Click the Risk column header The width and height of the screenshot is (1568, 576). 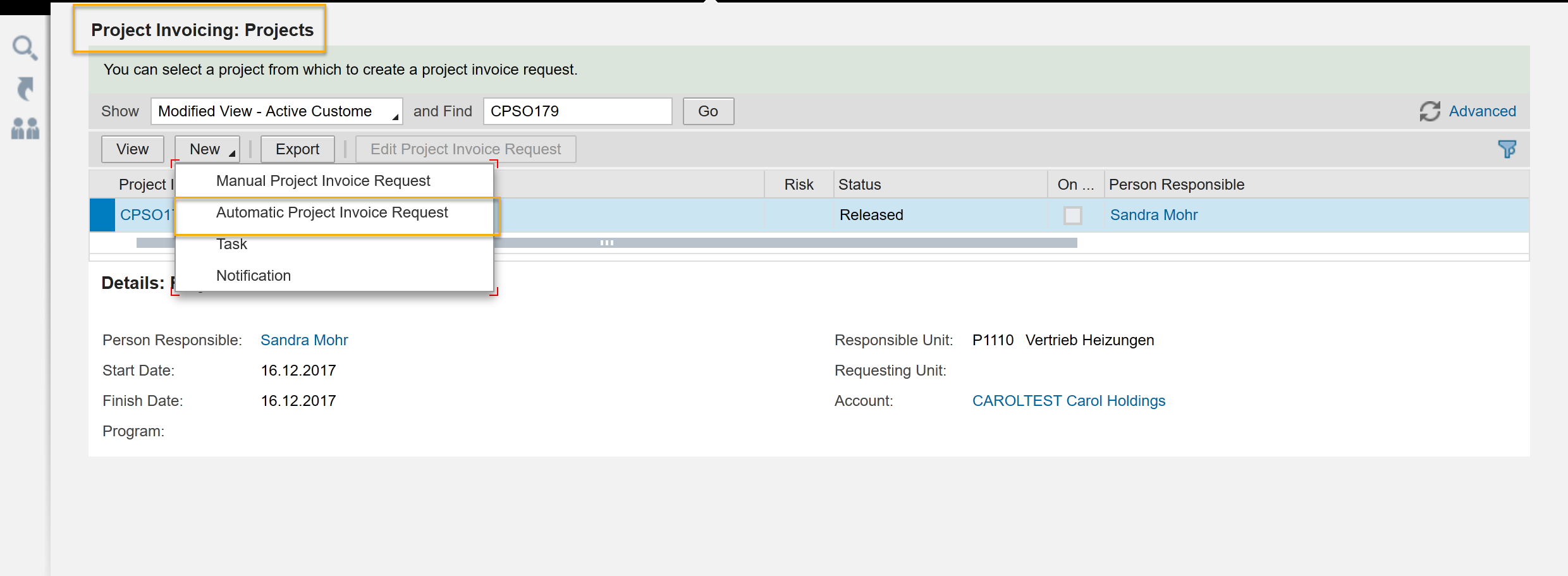click(799, 185)
